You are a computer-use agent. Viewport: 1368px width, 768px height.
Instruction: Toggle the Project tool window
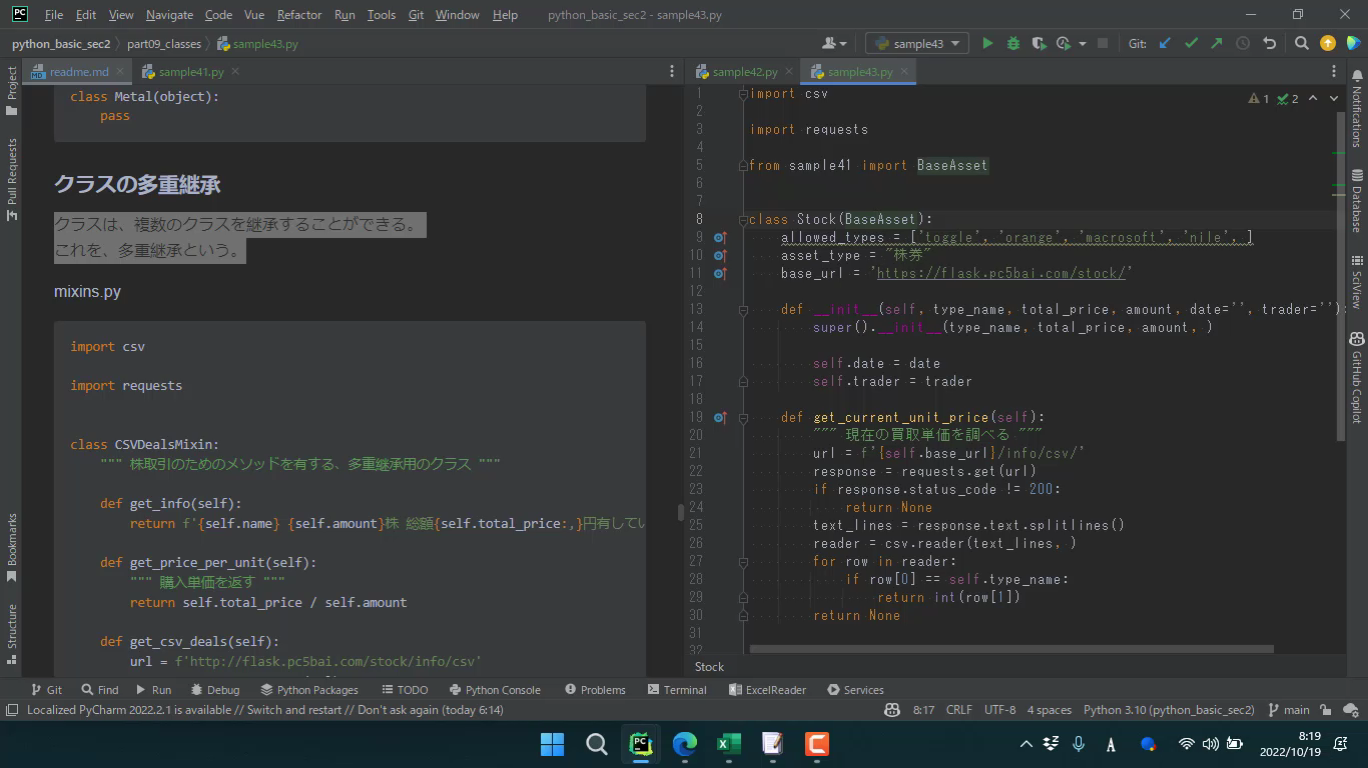click(x=12, y=90)
